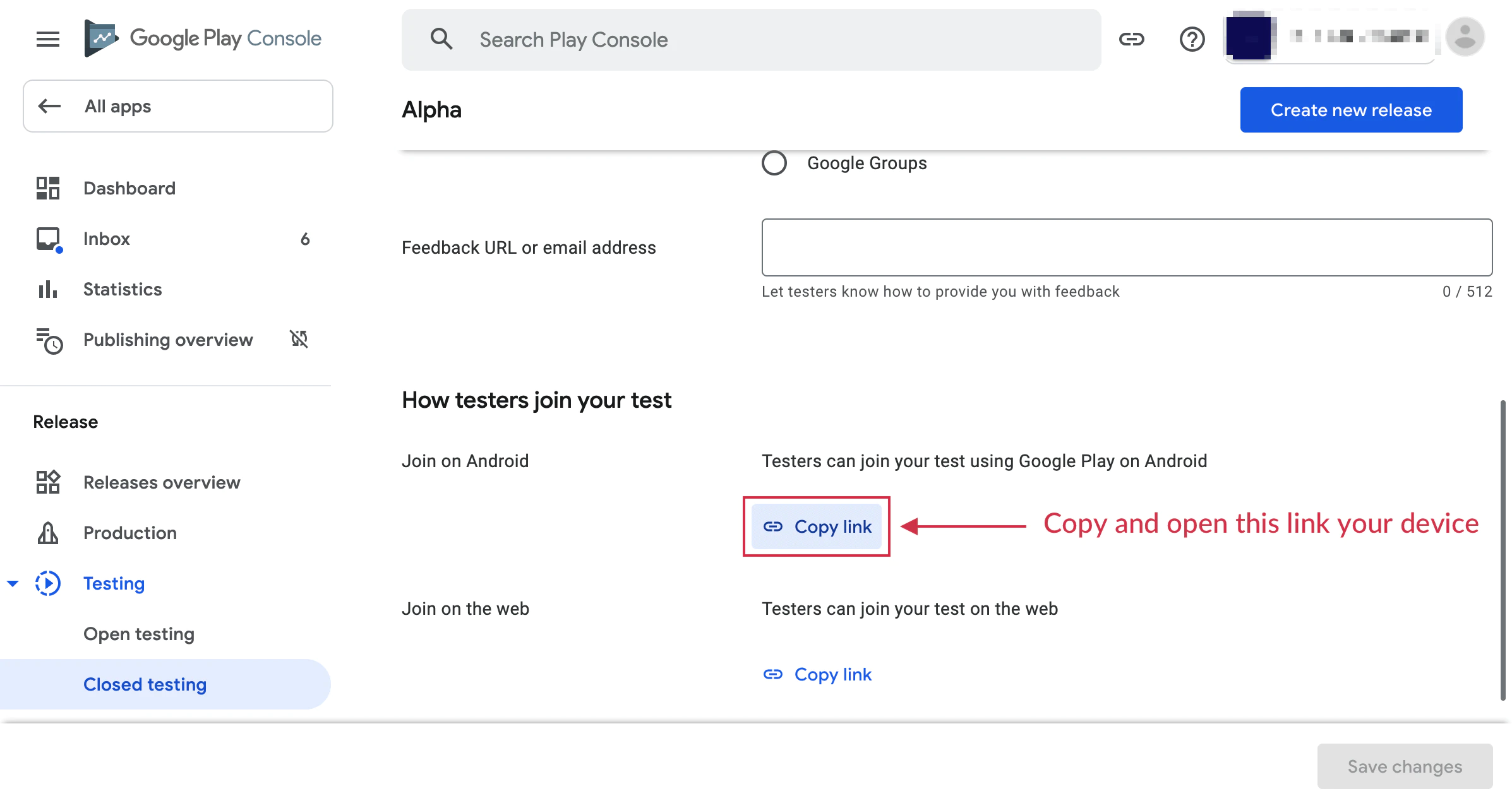This screenshot has height=808, width=1512.
Task: Click the Statistics bar chart icon
Action: coord(48,289)
